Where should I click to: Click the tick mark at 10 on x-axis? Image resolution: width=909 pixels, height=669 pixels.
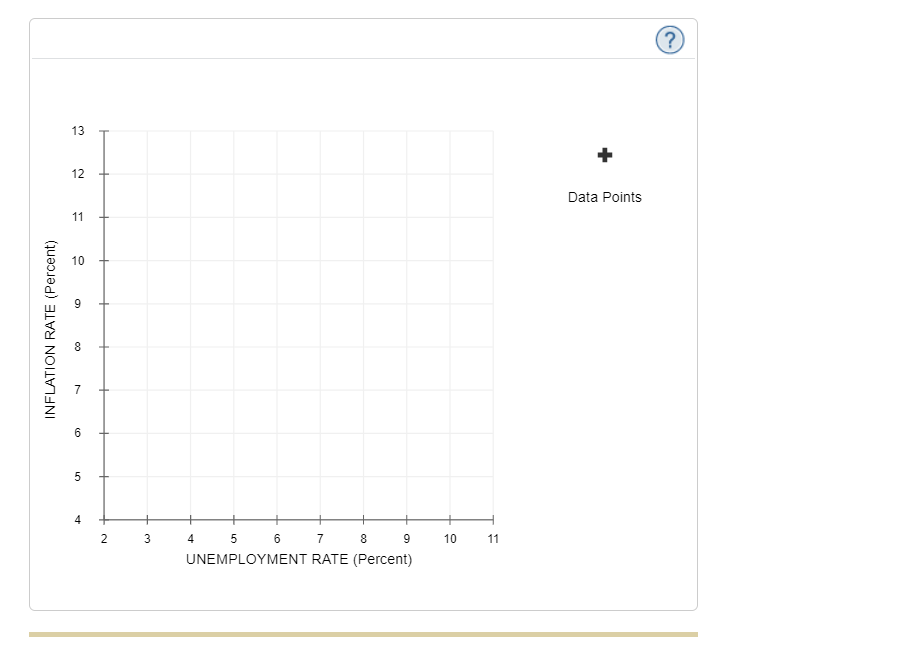pyautogui.click(x=448, y=519)
